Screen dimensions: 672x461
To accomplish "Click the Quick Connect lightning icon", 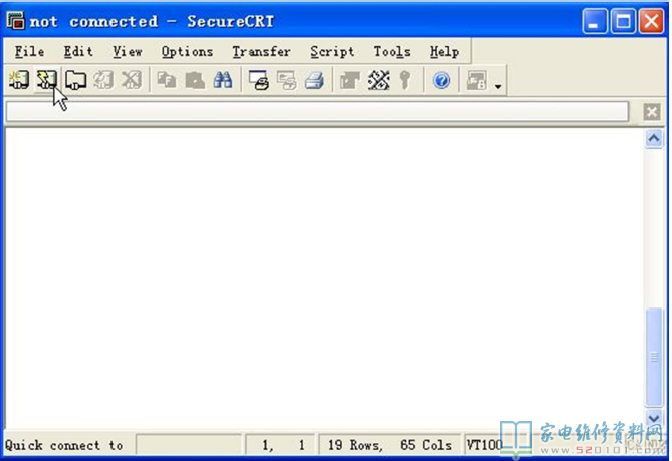I will click(46, 80).
